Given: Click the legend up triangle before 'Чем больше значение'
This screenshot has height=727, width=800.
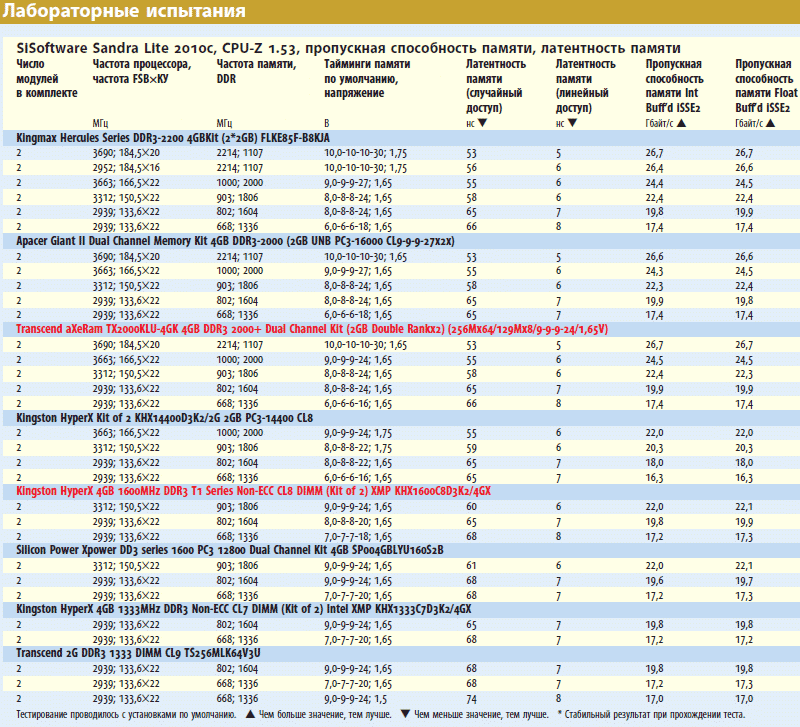Looking at the screenshot, I should 250,714.
